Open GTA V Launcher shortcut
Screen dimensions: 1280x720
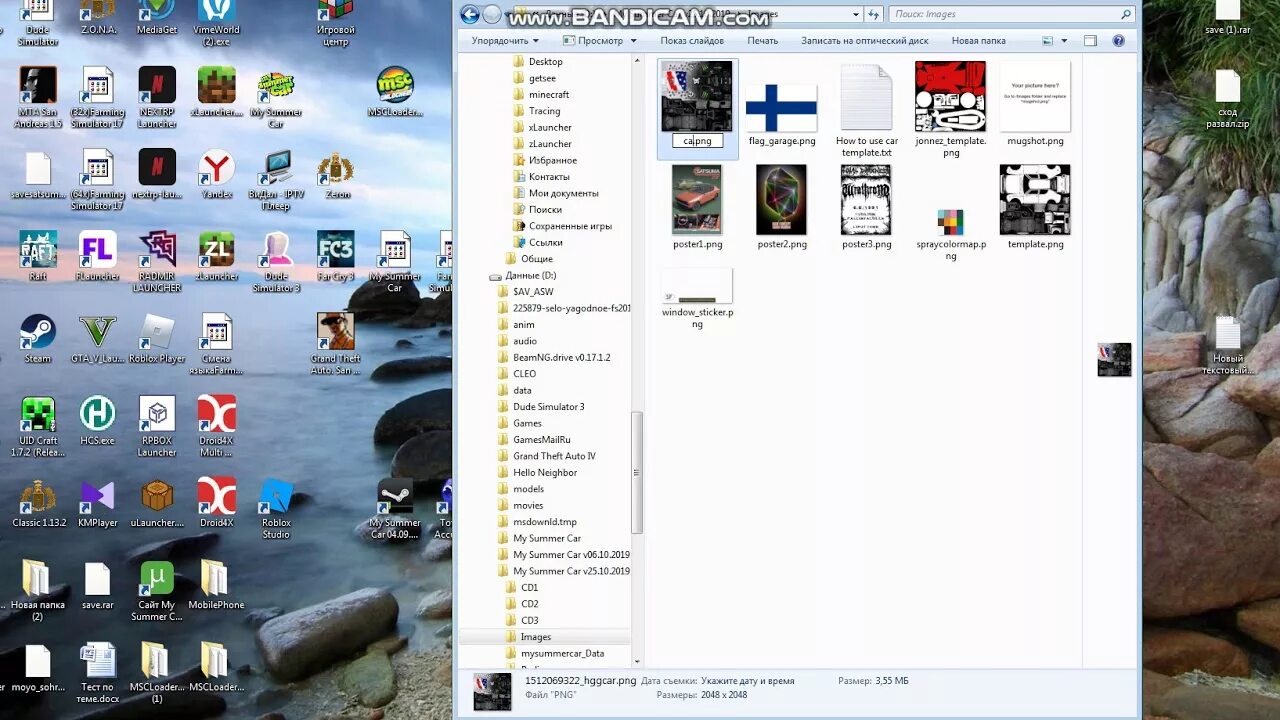point(98,338)
